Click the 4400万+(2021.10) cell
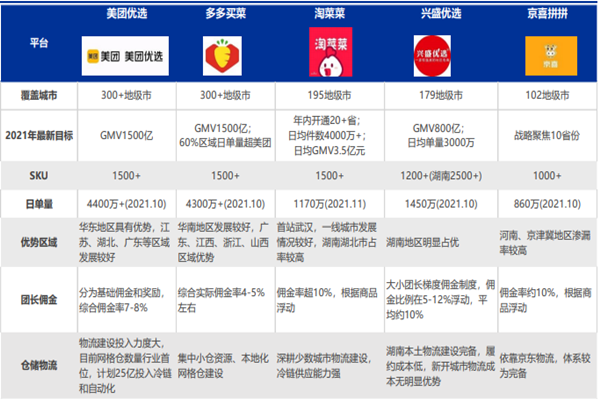The width and height of the screenshot is (600, 400). [127, 204]
